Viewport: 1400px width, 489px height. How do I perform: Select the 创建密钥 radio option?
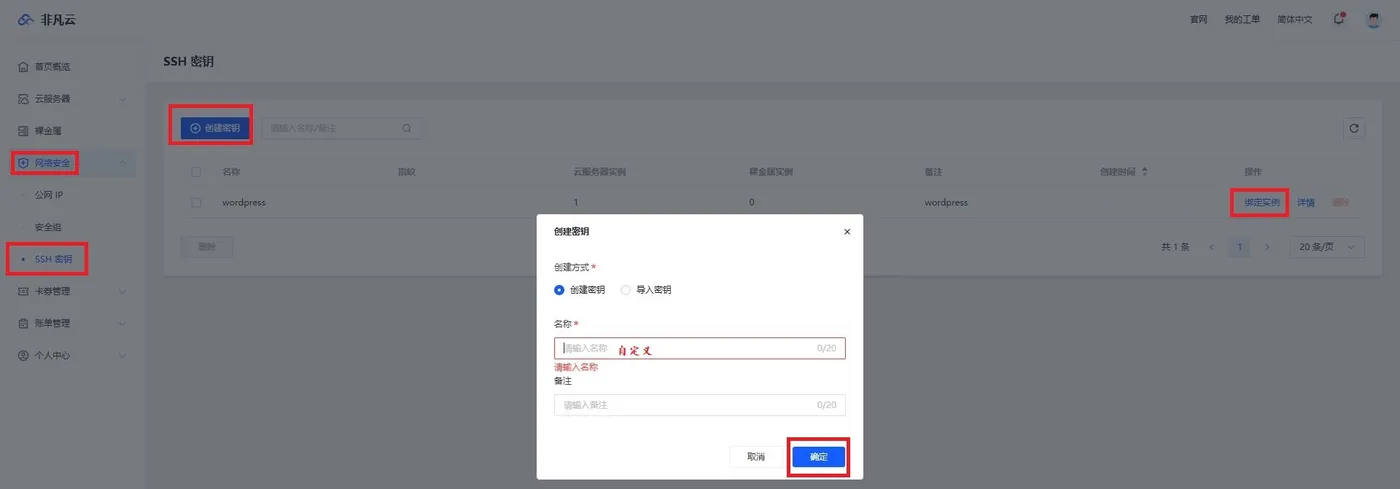point(559,290)
